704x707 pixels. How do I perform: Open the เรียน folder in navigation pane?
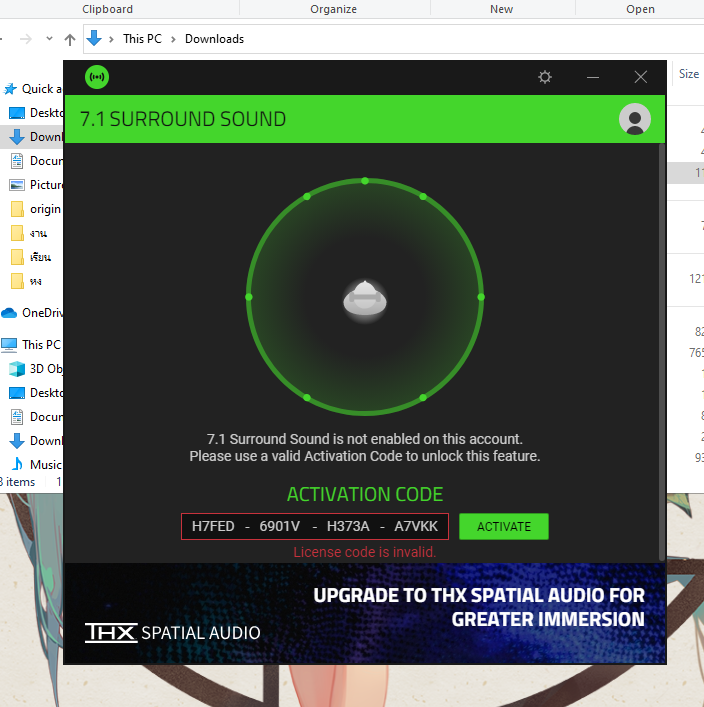tap(31, 257)
